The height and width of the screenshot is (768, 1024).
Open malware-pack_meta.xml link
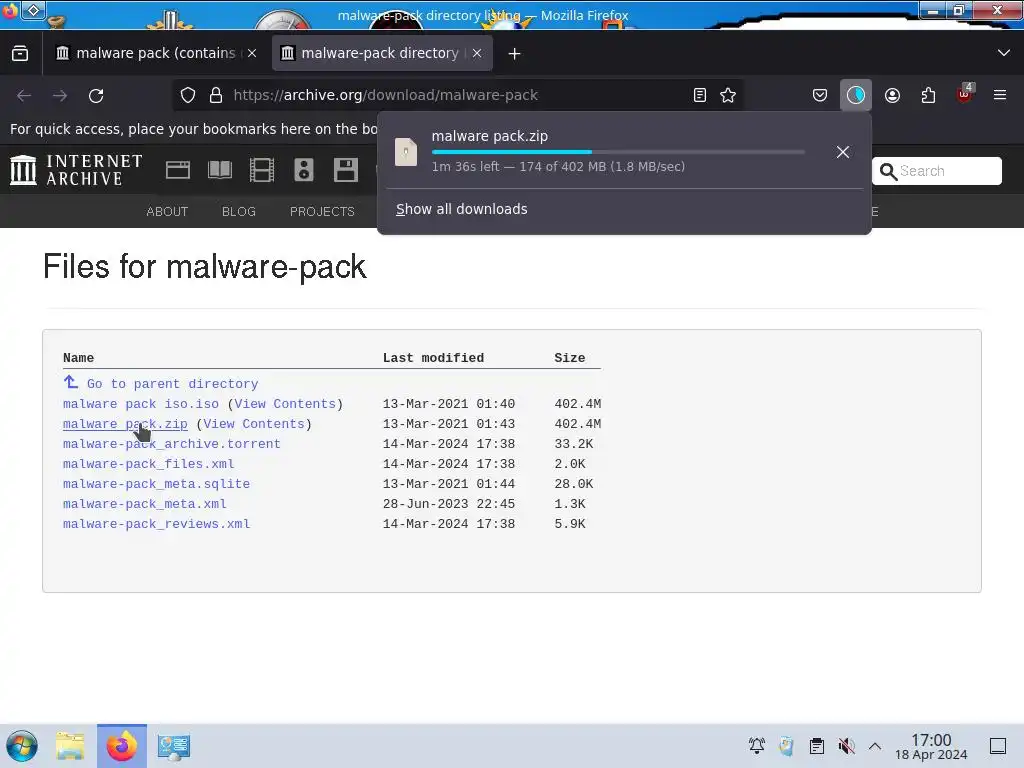point(144,504)
